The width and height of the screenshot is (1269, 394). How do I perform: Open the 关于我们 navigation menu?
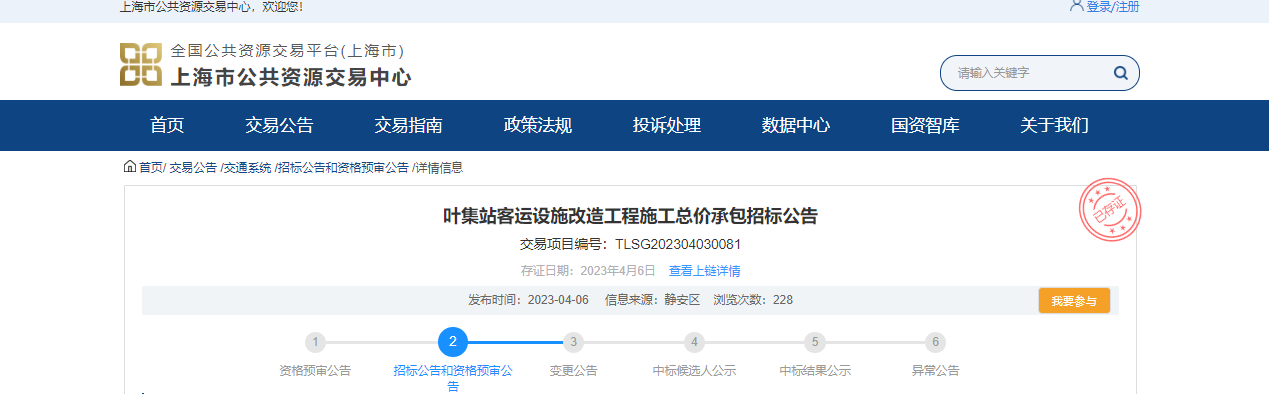pos(1054,126)
